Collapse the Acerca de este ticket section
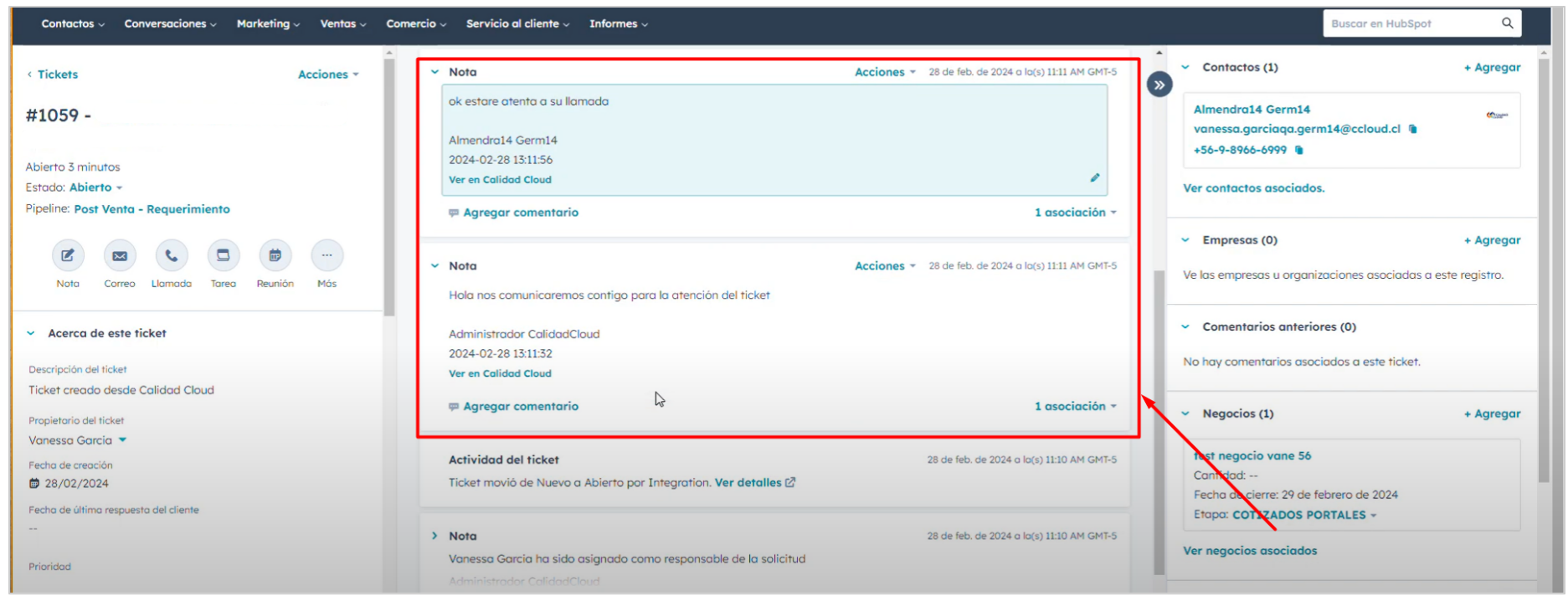Viewport: 1568px width, 601px height. 31,333
